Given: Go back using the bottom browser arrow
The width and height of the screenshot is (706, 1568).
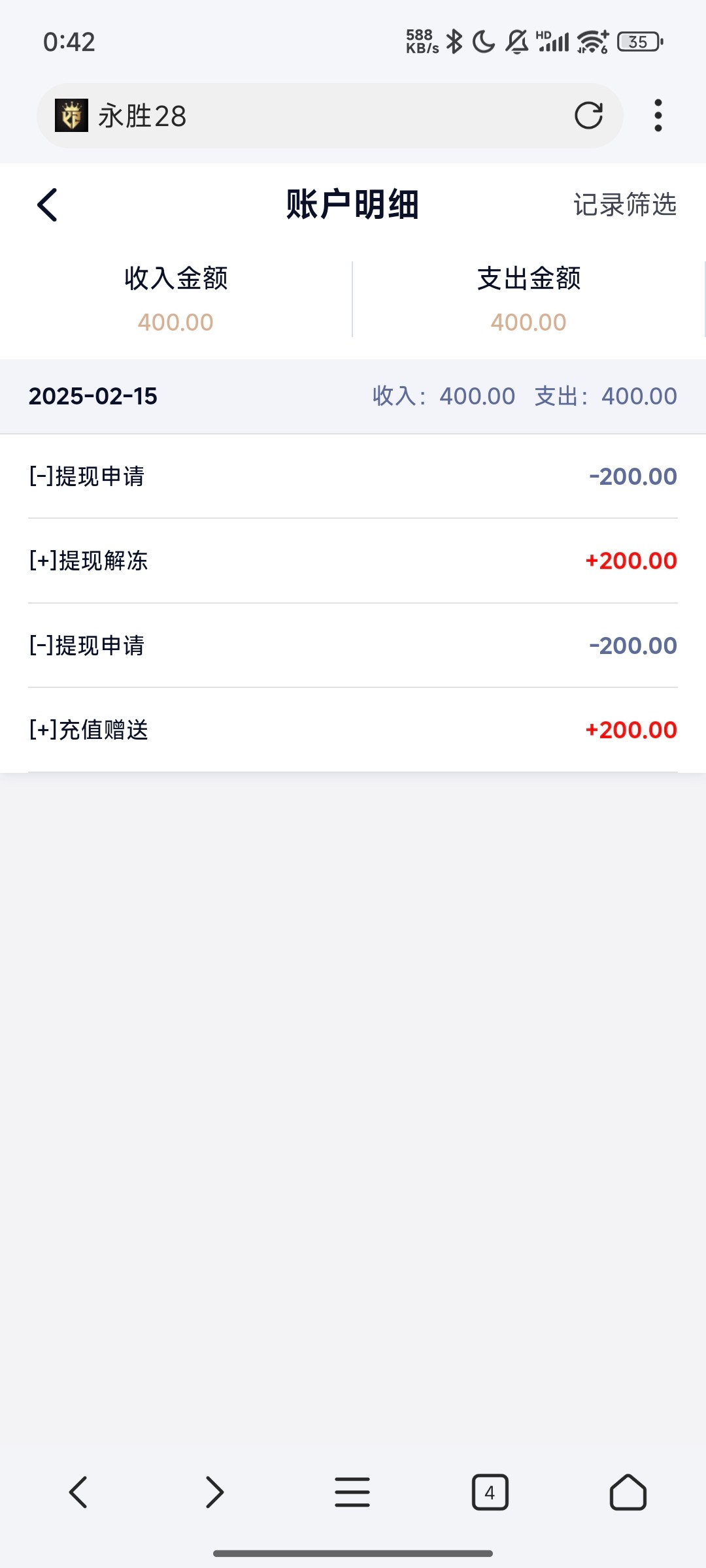Looking at the screenshot, I should click(x=78, y=1492).
